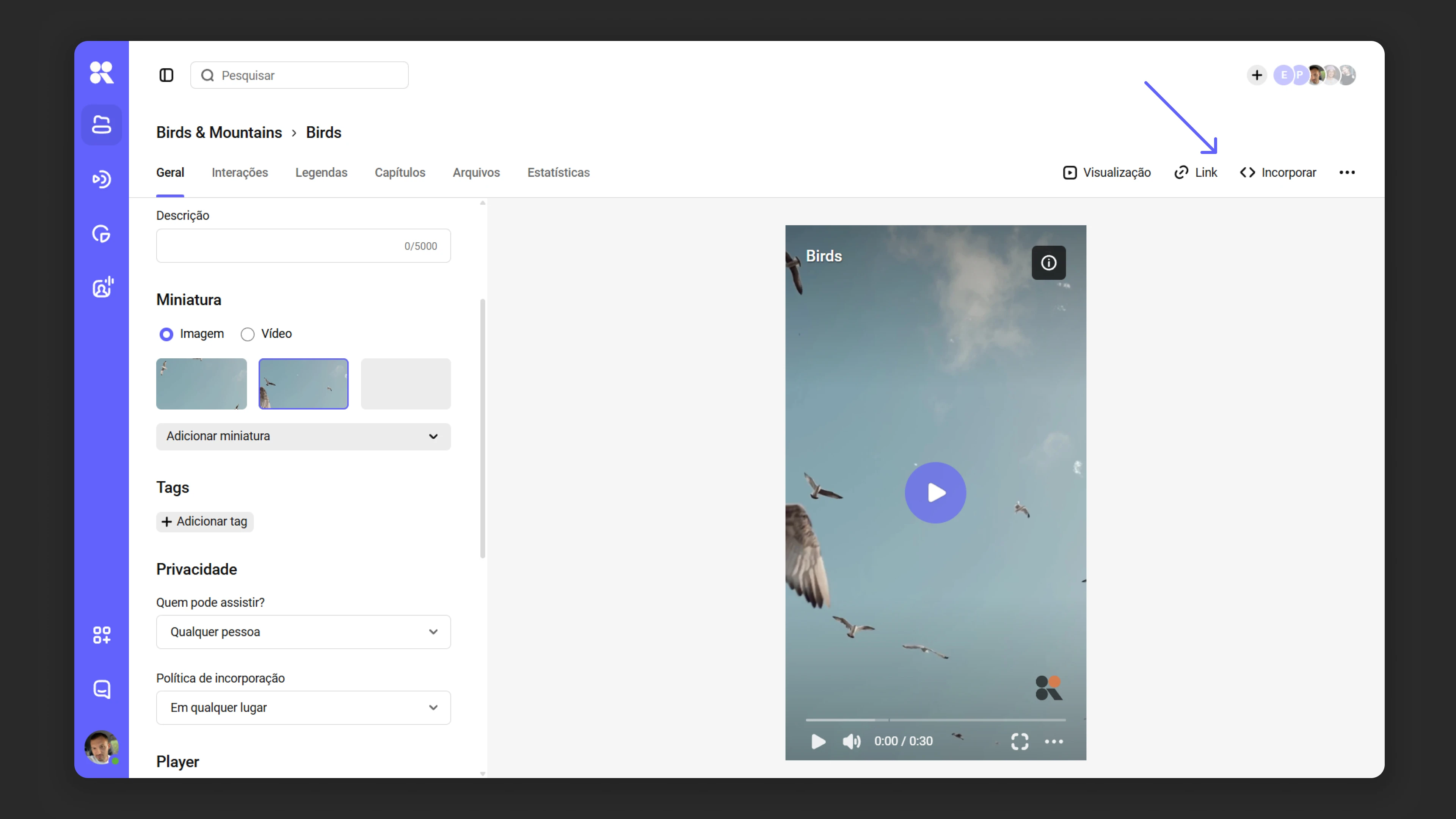Open the add apps grid icon
Screen dimensions: 1456x819
click(101, 635)
